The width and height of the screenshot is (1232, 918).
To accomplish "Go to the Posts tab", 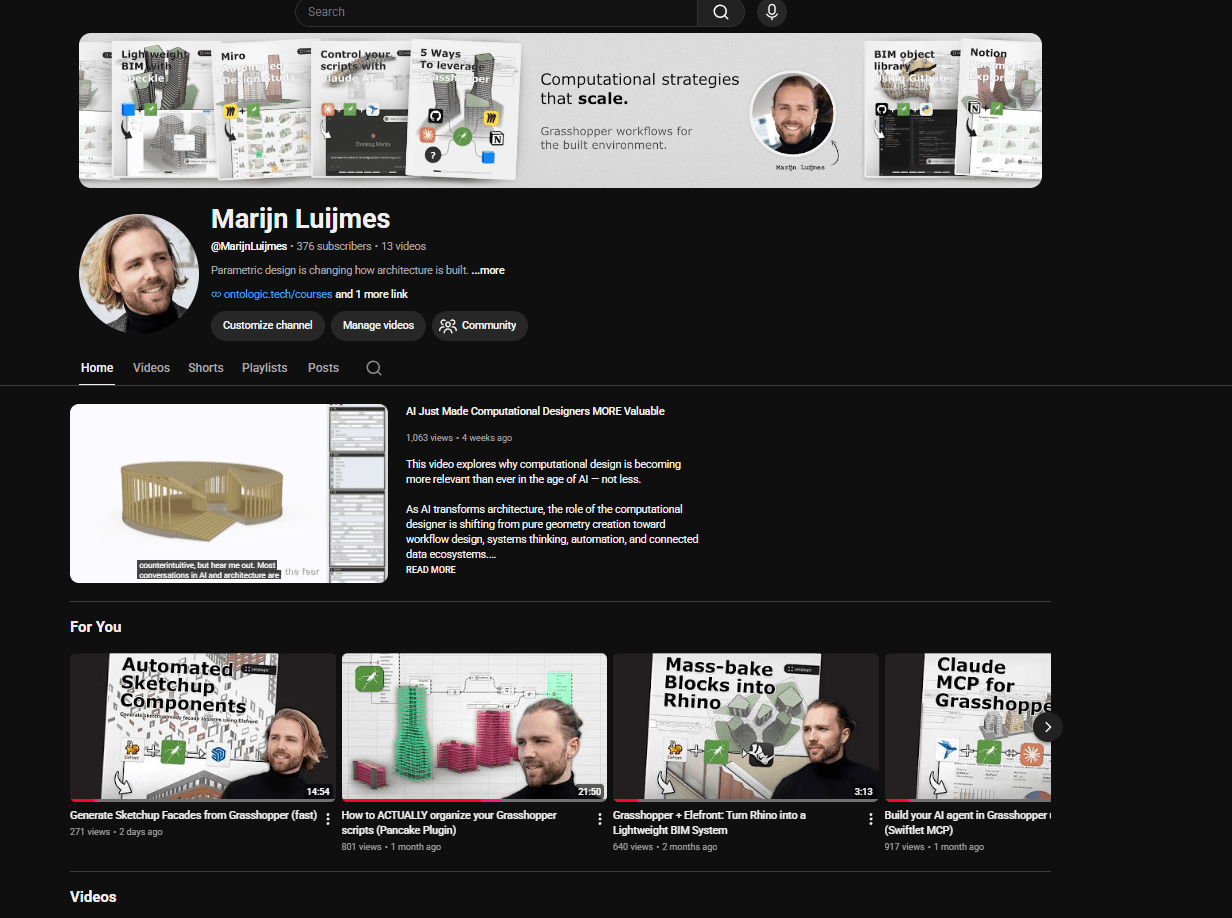I will 323,368.
